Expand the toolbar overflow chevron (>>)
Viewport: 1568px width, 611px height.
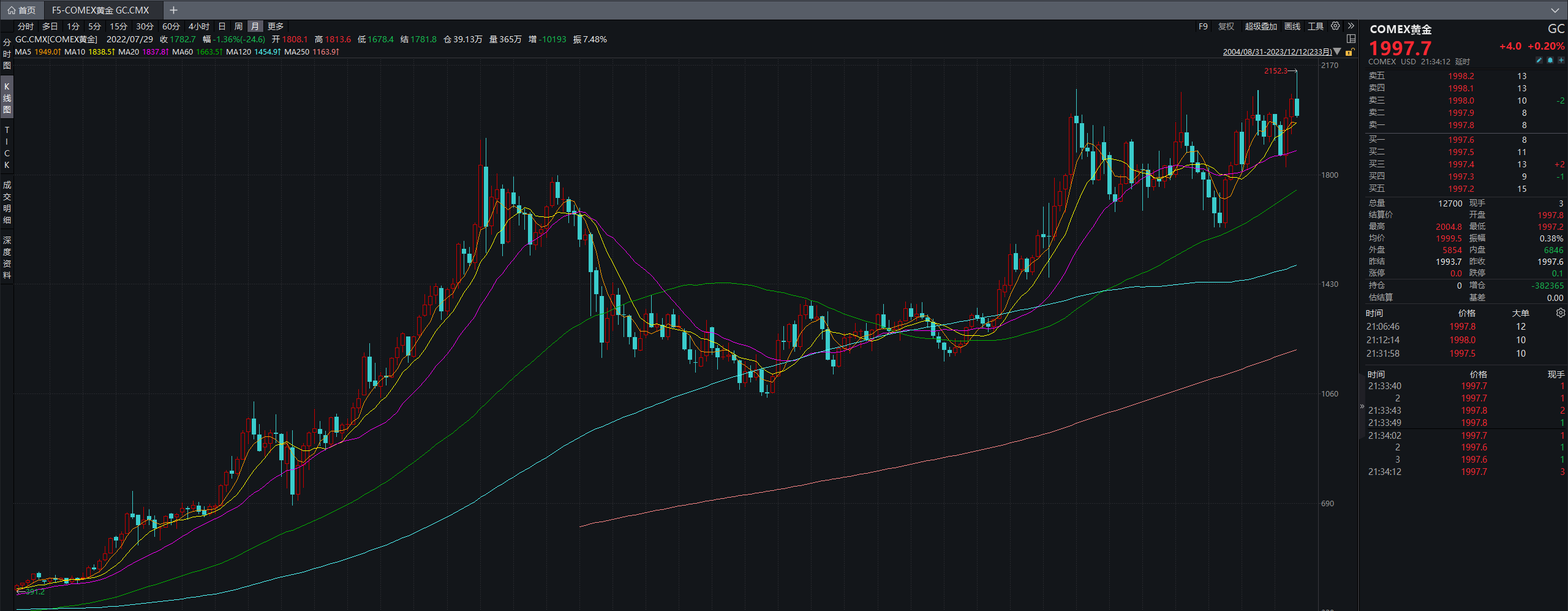[x=1351, y=26]
